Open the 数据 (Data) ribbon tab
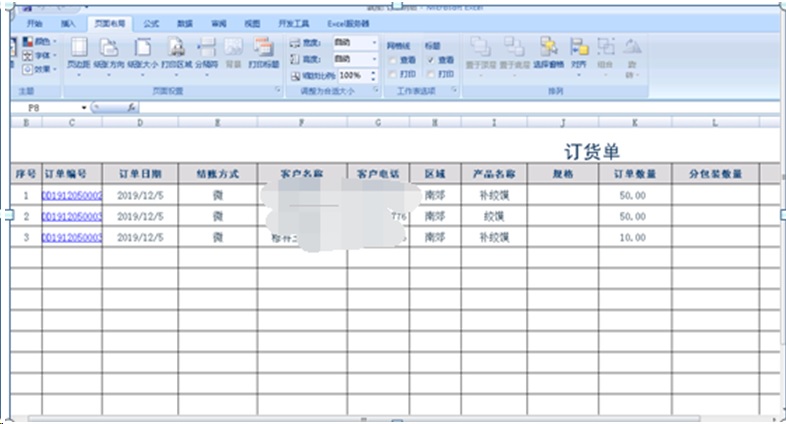 click(x=185, y=22)
